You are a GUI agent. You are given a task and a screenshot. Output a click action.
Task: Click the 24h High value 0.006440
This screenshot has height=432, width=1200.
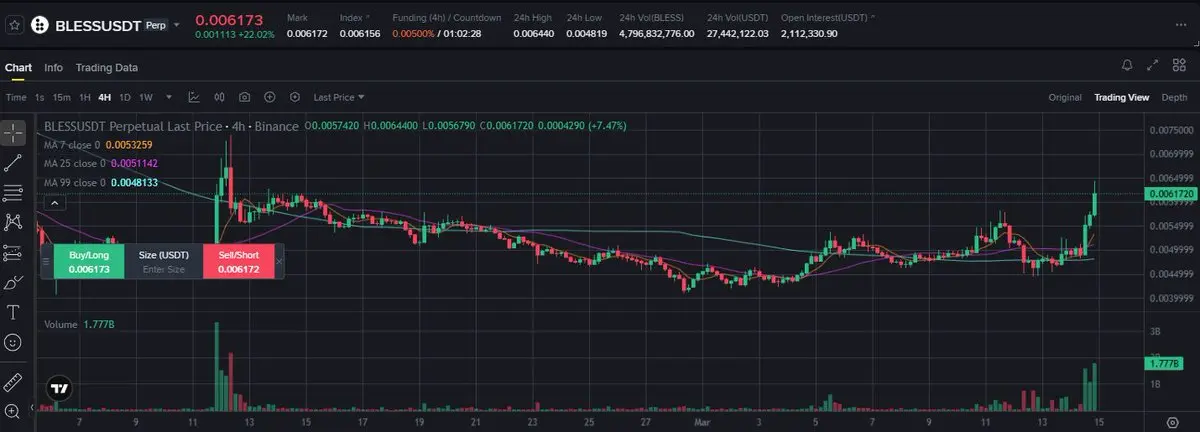pos(532,33)
